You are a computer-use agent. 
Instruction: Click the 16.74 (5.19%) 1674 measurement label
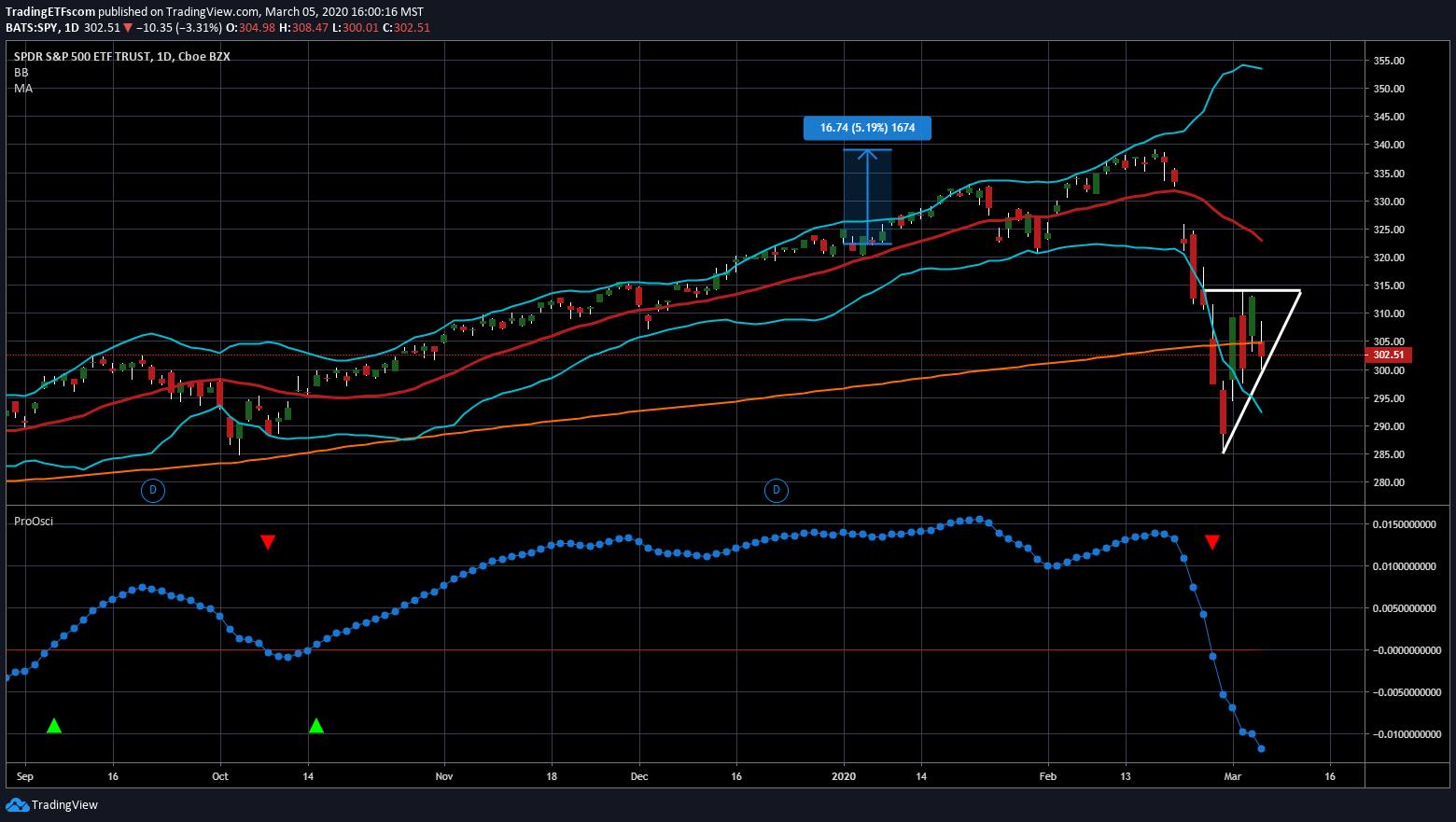(x=867, y=128)
